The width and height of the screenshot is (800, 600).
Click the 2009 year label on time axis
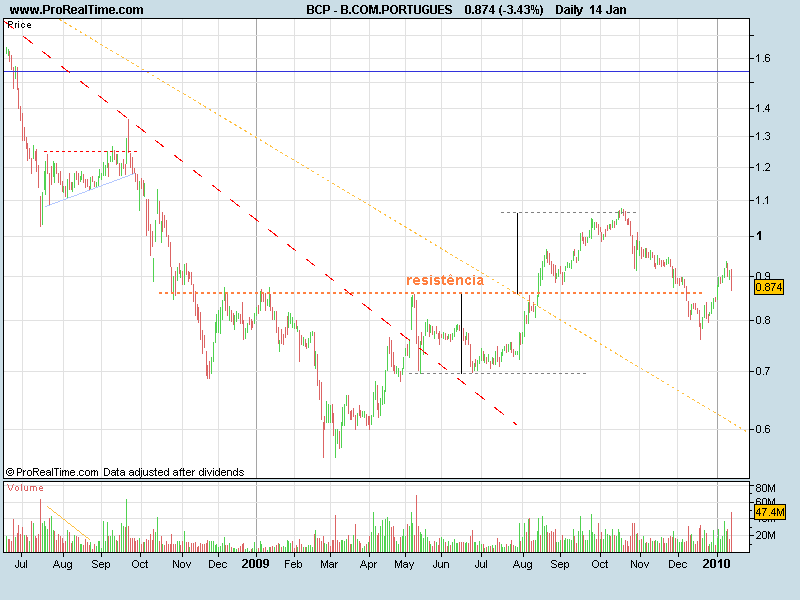click(x=255, y=564)
